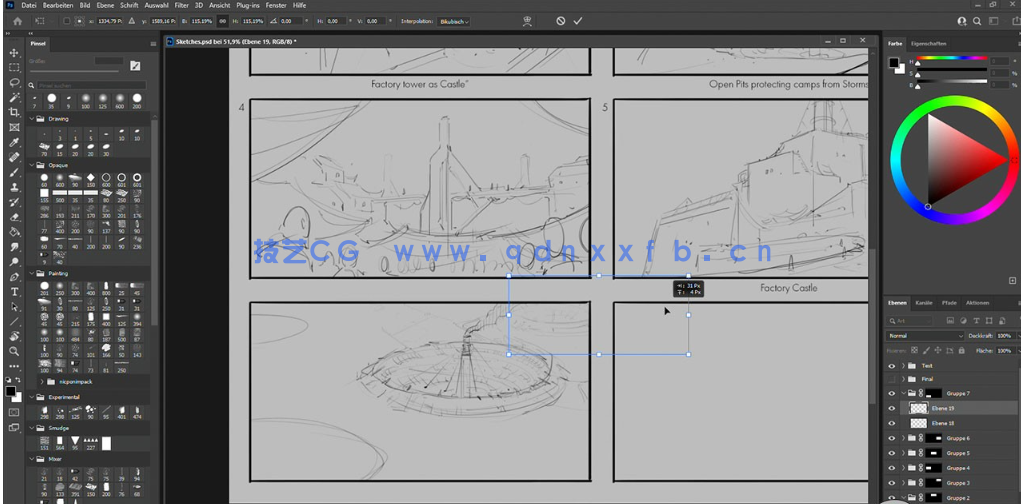Select the Crop tool
Image resolution: width=1021 pixels, height=504 pixels.
click(x=14, y=112)
